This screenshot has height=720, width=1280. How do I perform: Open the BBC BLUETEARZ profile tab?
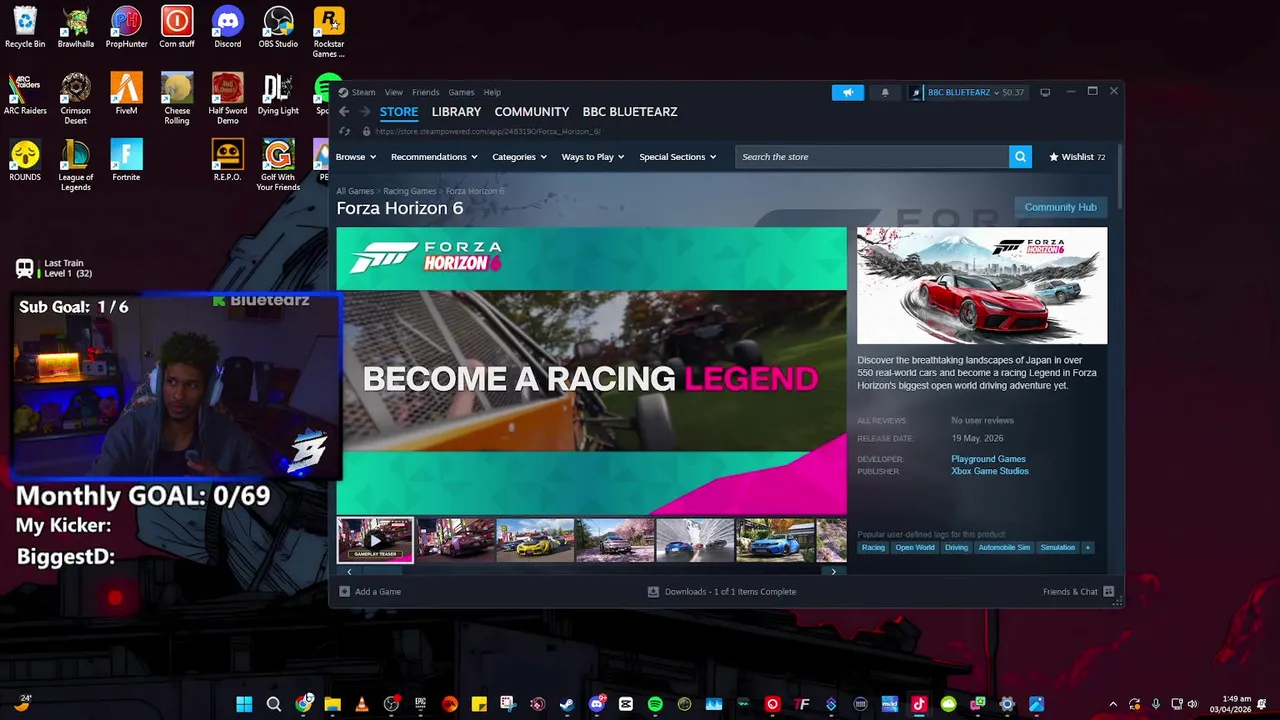(630, 112)
